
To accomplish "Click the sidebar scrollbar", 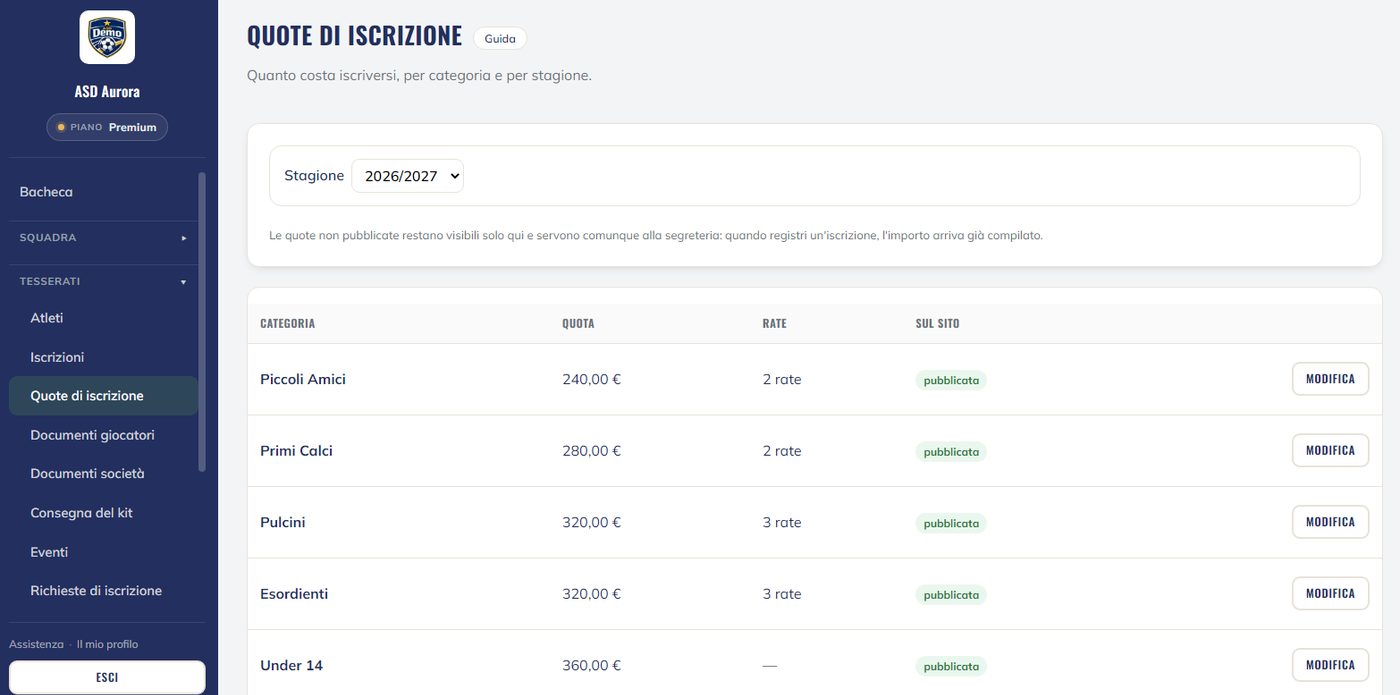I will 202,320.
